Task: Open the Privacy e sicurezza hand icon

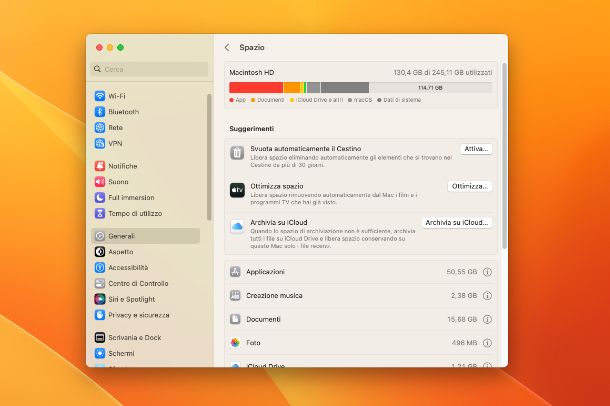Action: pos(100,315)
